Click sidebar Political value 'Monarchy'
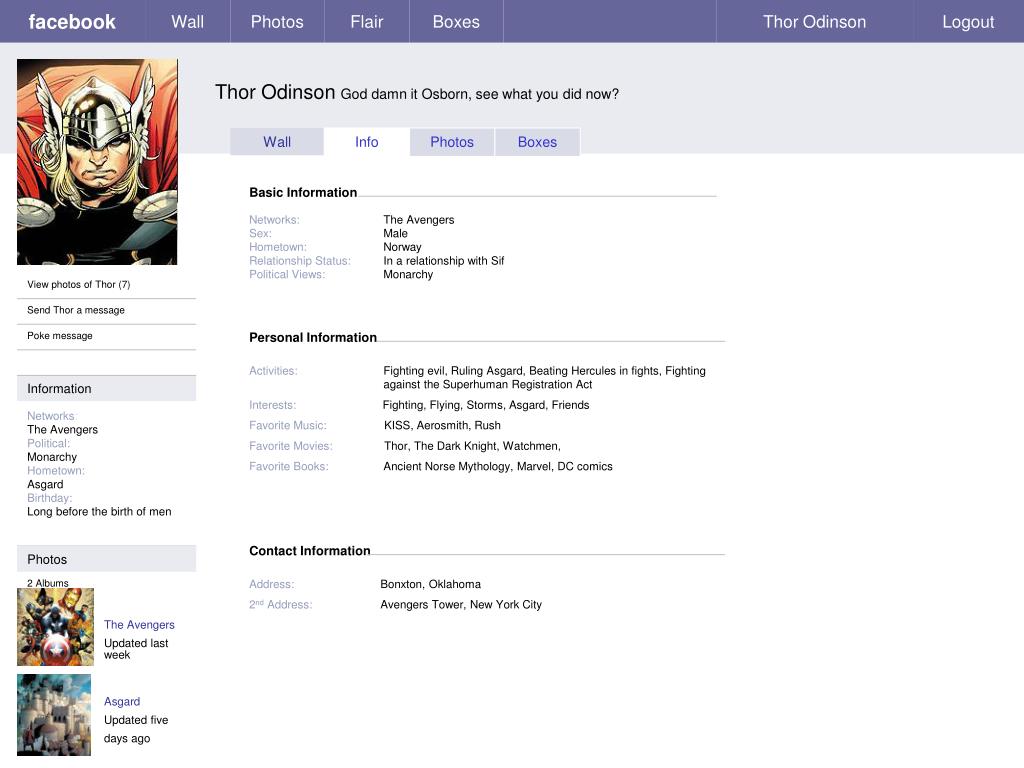1024x768 pixels. coord(52,457)
